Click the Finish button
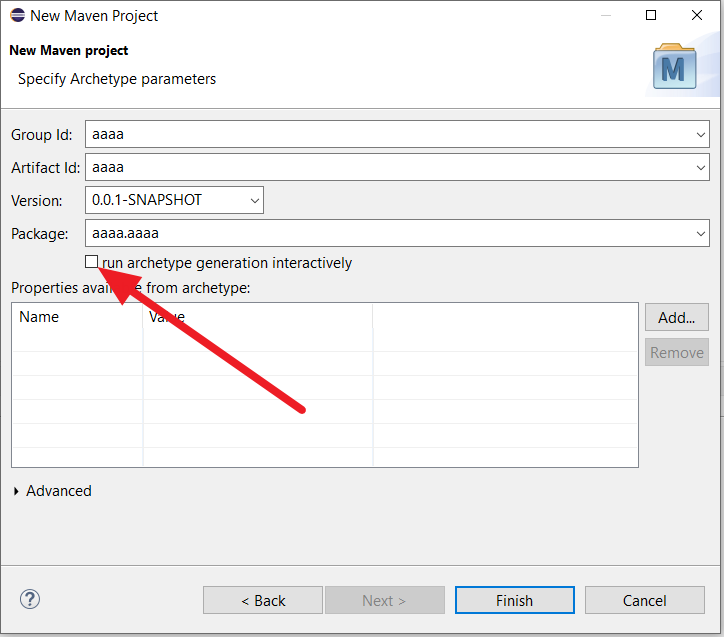 coord(514,600)
